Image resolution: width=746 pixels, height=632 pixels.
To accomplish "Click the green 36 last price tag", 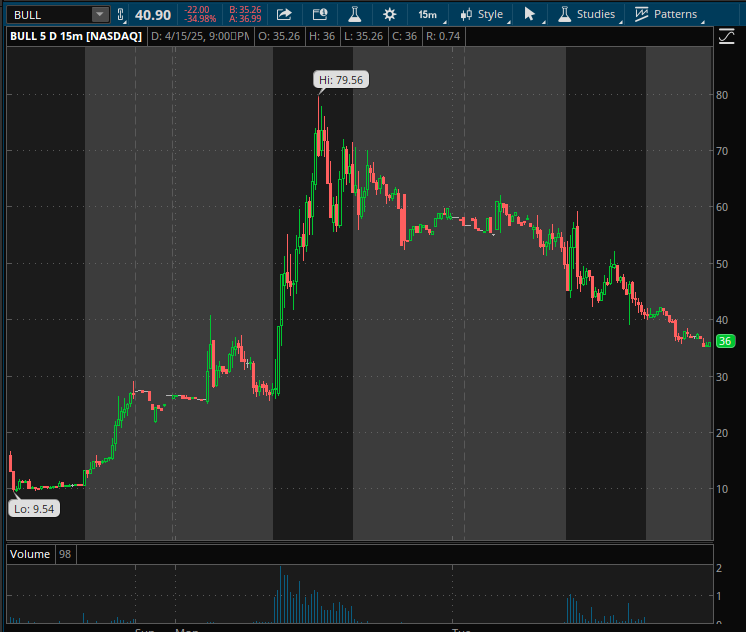I will coord(725,341).
